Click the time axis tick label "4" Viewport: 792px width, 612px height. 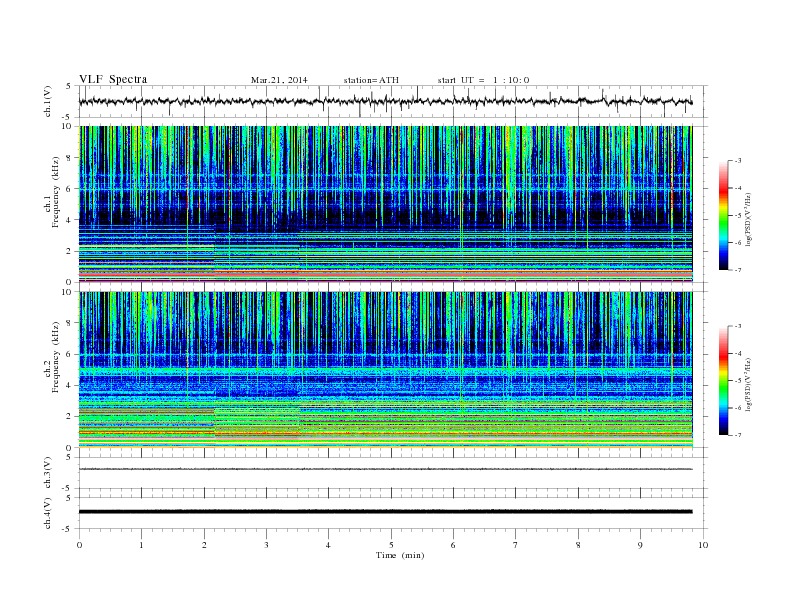point(328,545)
